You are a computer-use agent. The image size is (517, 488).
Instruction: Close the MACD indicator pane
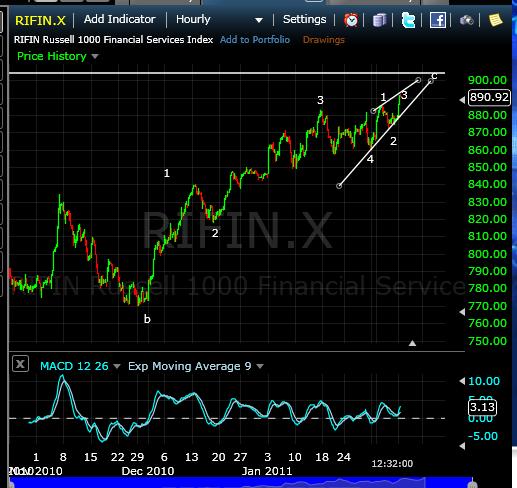[x=20, y=364]
